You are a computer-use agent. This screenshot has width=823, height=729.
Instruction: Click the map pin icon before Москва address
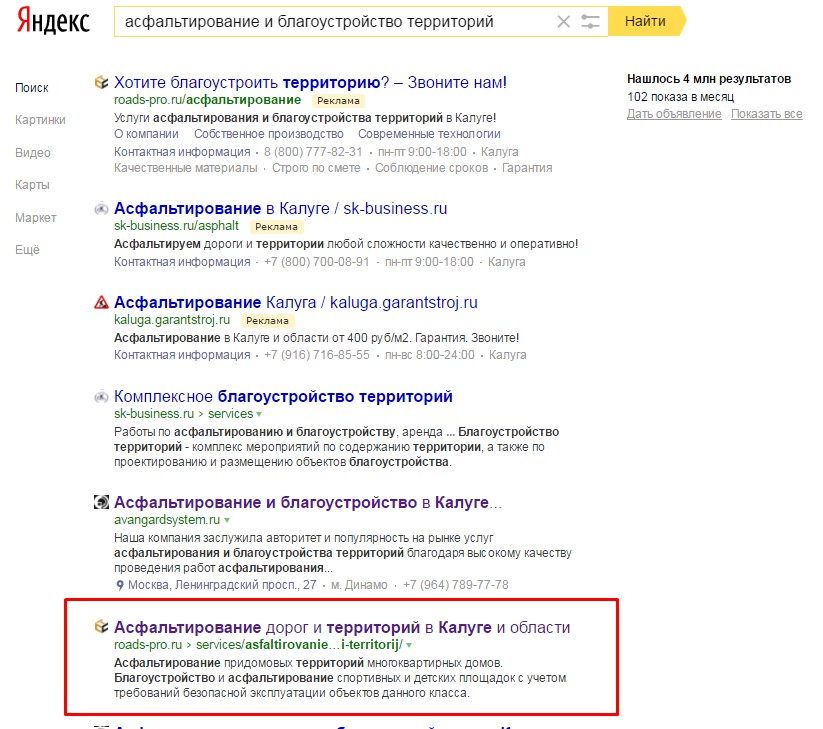[120, 585]
